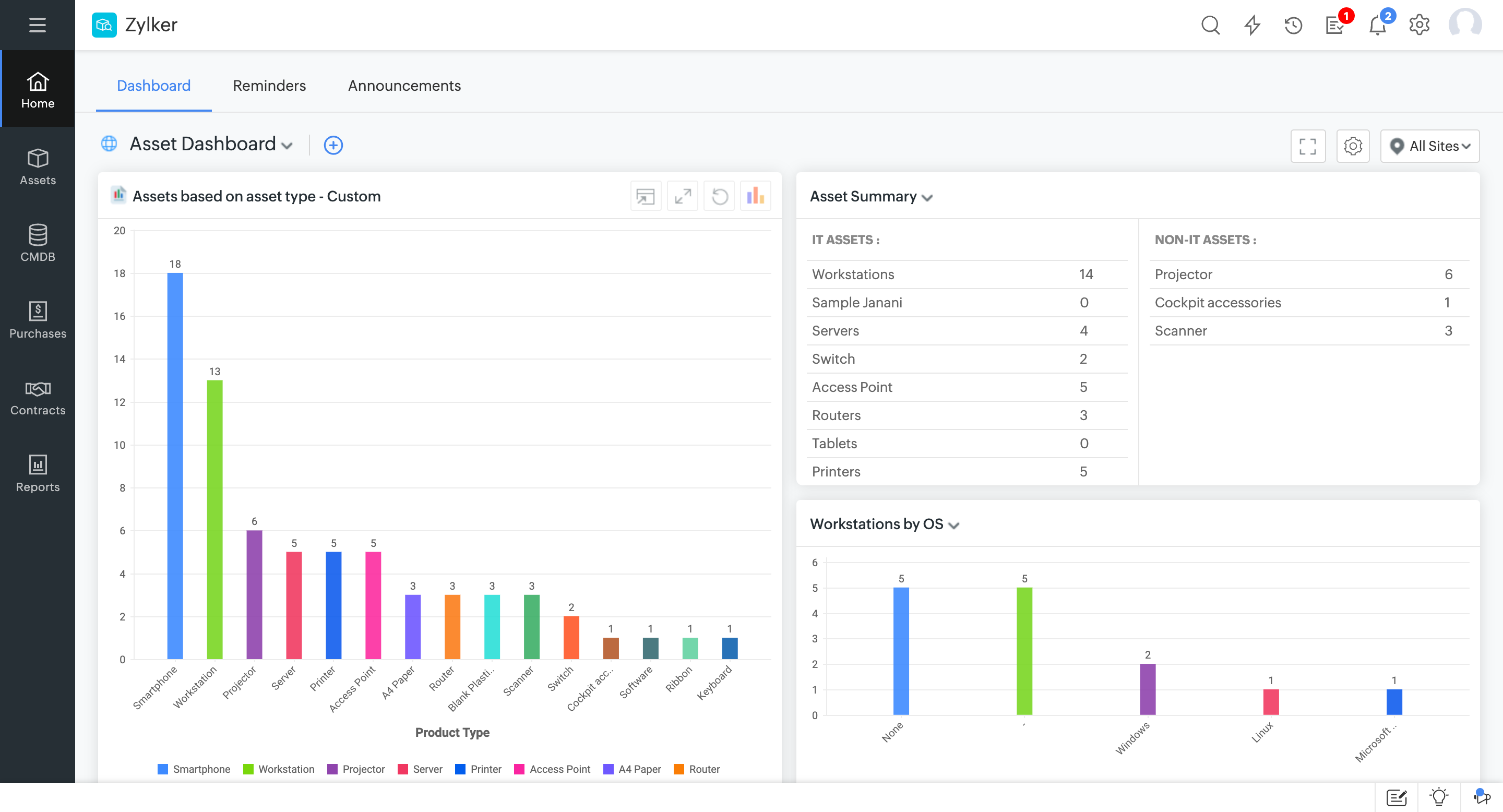The width and height of the screenshot is (1503, 812).
Task: Switch to the Announcements tab
Action: tap(404, 86)
